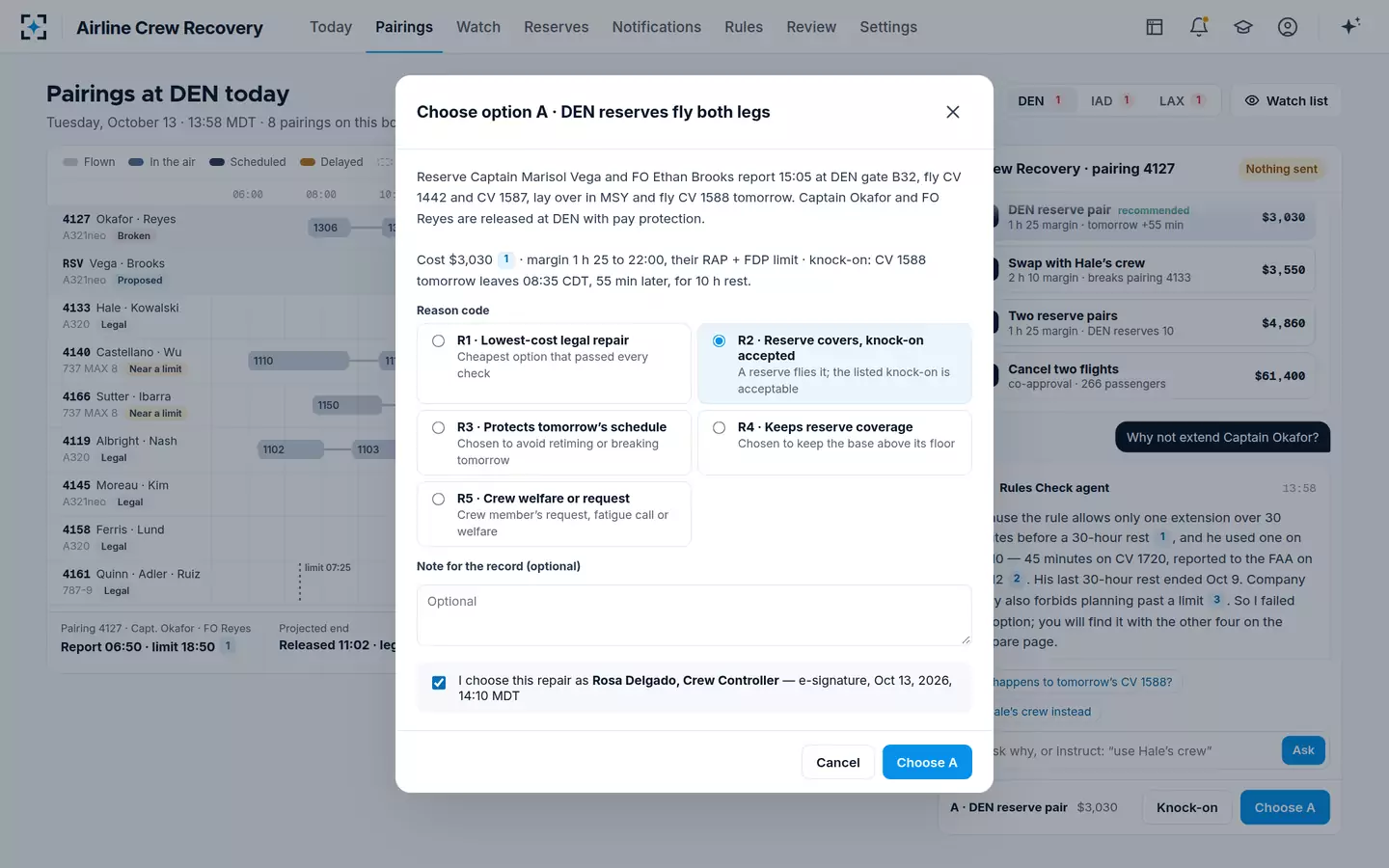Select the IAD base filter
Viewport: 1389px width, 868px height.
(x=1109, y=100)
